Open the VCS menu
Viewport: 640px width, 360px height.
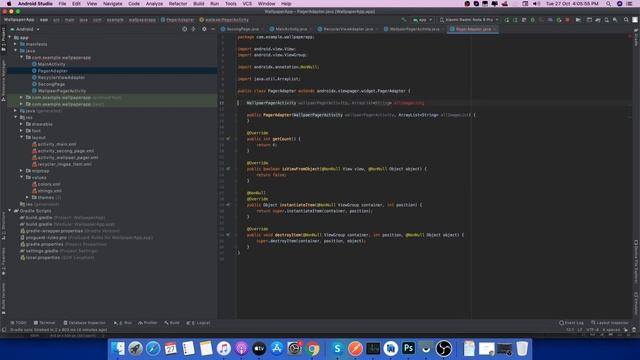coord(247,4)
